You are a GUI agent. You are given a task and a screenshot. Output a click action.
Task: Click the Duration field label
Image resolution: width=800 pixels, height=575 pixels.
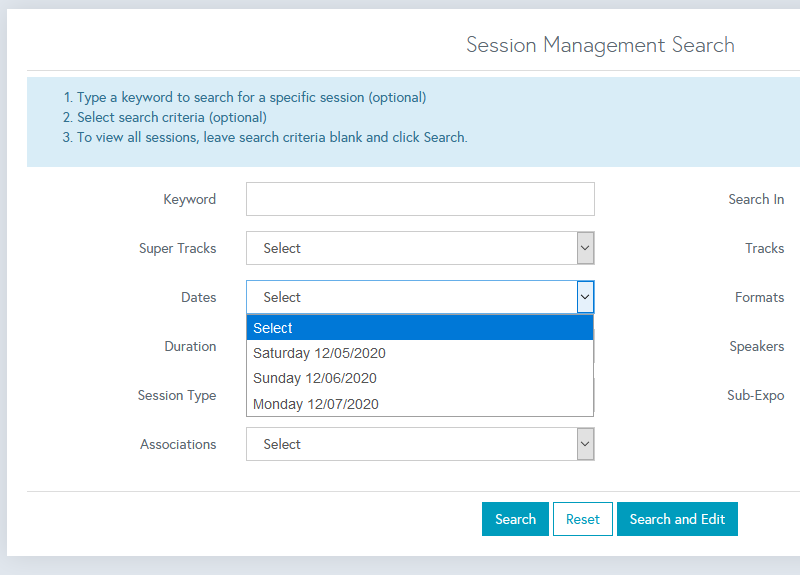point(190,346)
